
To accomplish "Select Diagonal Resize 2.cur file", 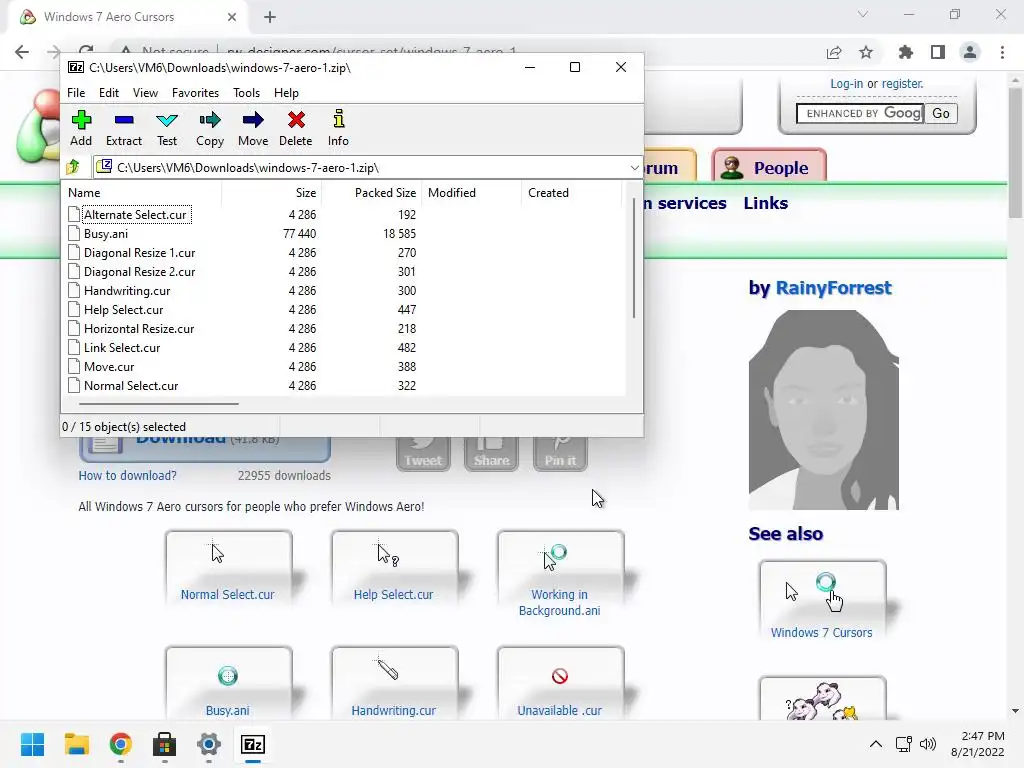I will pyautogui.click(x=139, y=272).
